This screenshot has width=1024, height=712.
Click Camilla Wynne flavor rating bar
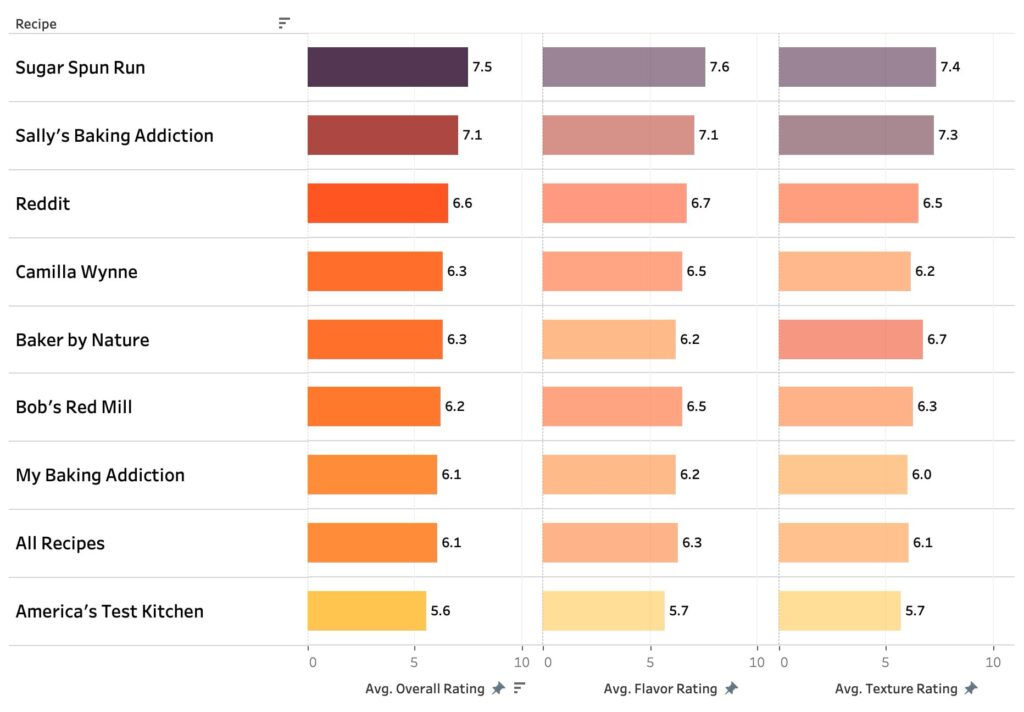tap(612, 271)
